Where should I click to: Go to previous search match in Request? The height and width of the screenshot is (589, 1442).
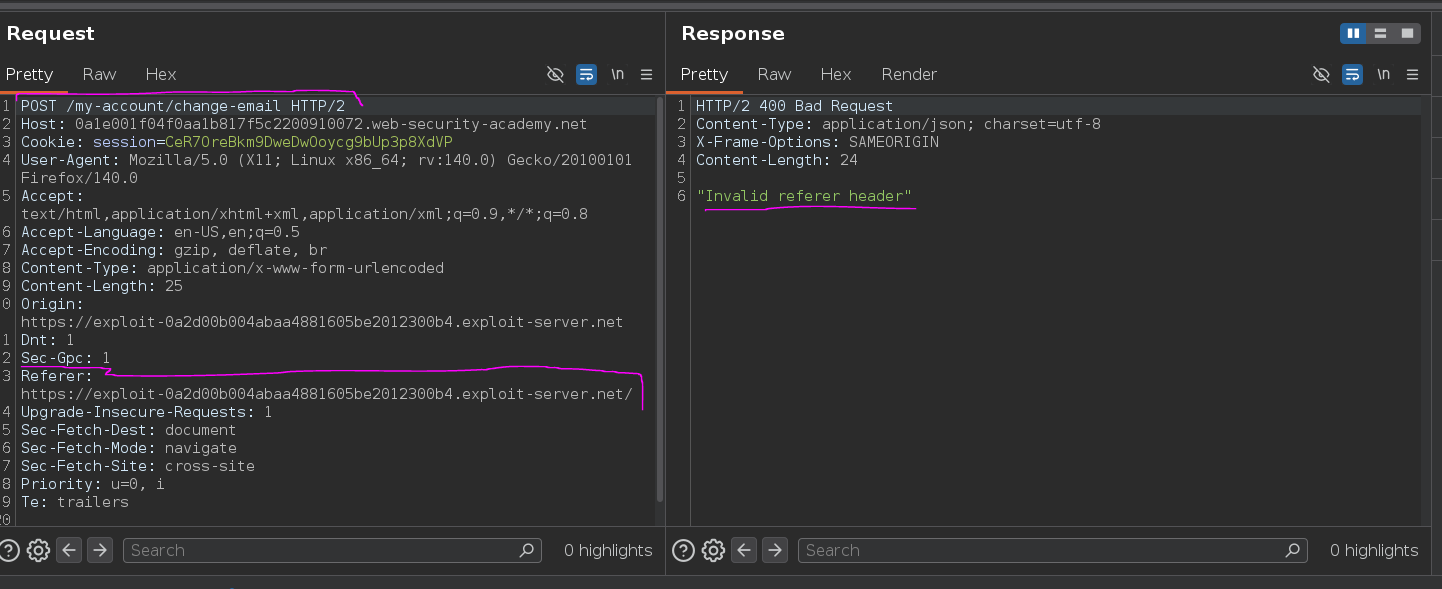69,550
